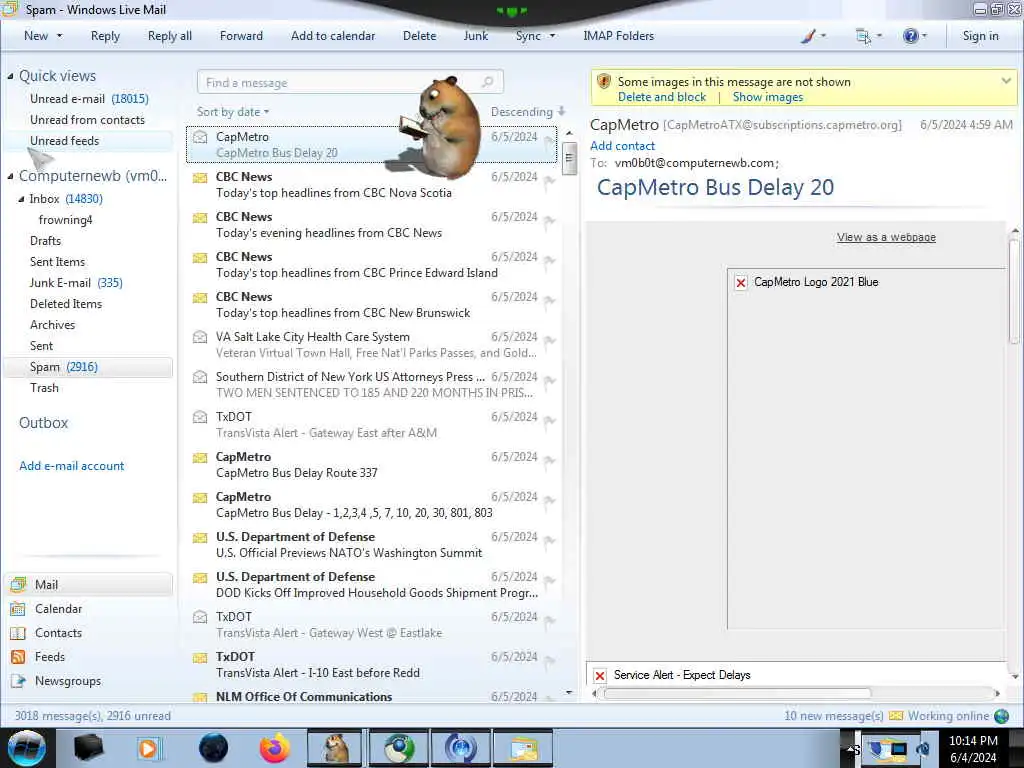Click read envelope icon of TxDOT Gateway East
The width and height of the screenshot is (1024, 768).
200,417
